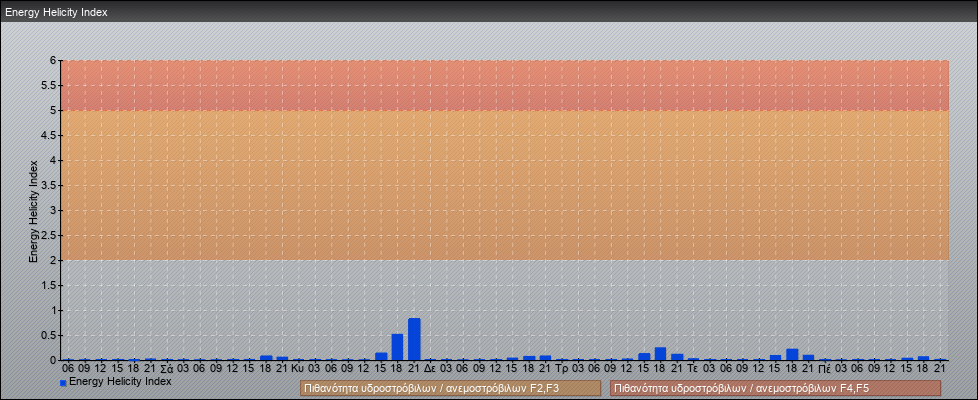Viewport: 978px width, 400px height.
Task: Click the Τρ day label on the x-axis
Action: click(x=561, y=369)
